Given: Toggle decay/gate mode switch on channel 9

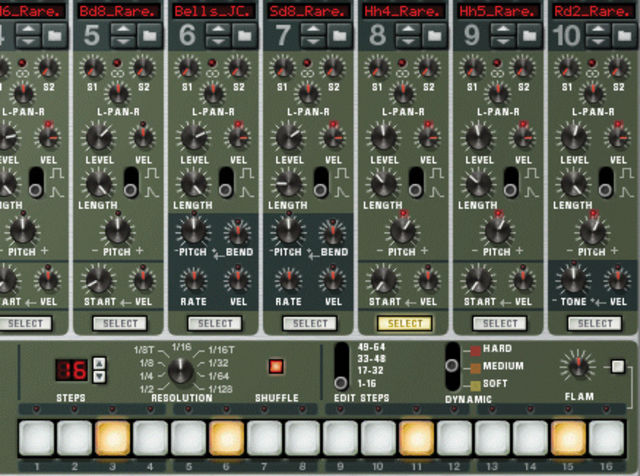Looking at the screenshot, I should (x=511, y=182).
